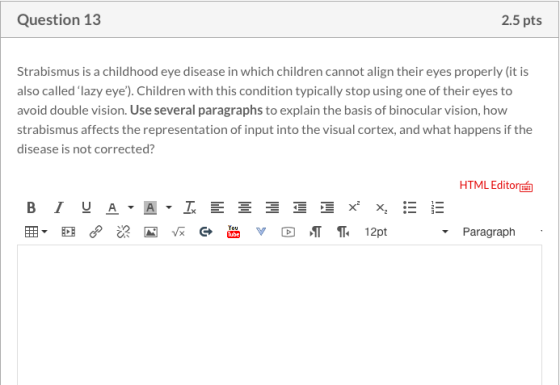Insert bulleted list

(x=409, y=207)
